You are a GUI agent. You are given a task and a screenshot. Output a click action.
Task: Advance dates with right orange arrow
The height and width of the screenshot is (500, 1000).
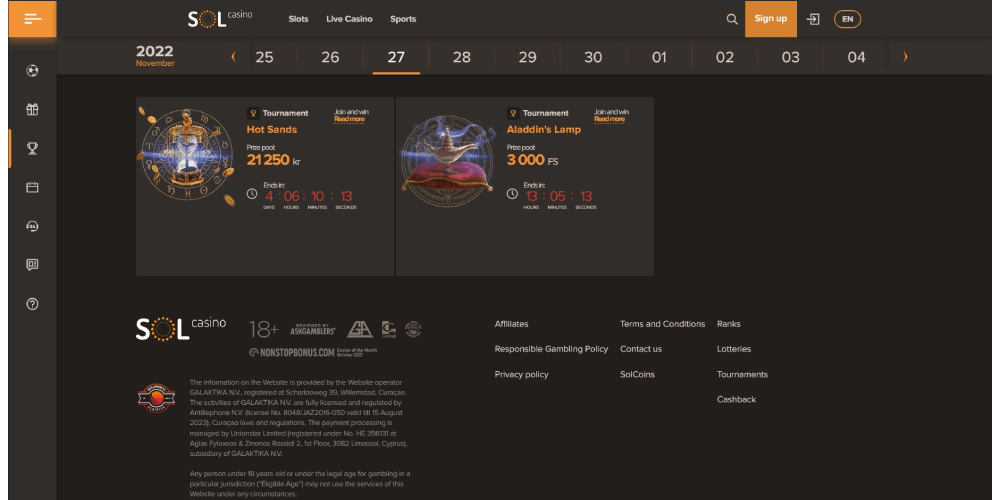coord(905,57)
